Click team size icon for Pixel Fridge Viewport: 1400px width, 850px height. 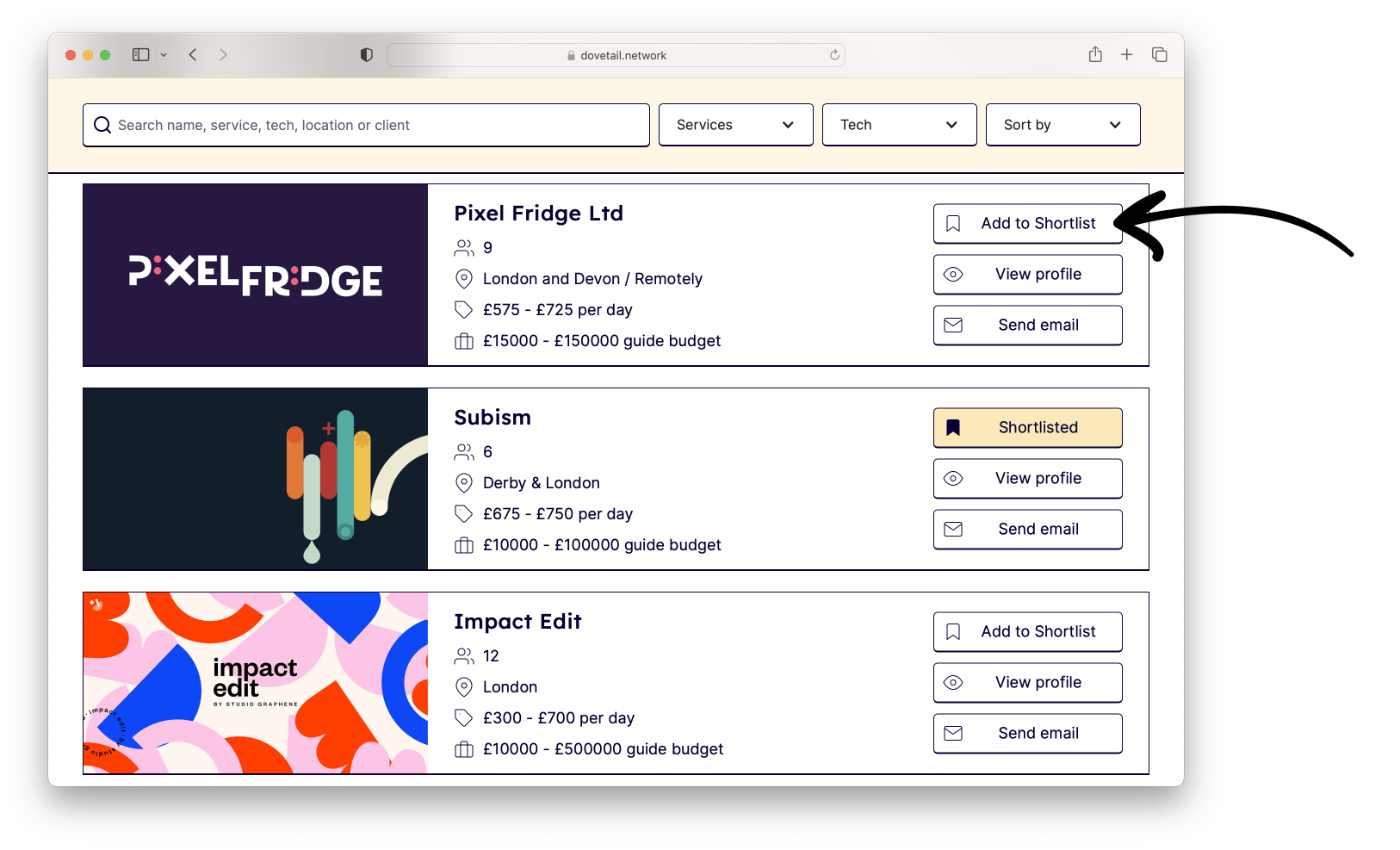tap(464, 248)
